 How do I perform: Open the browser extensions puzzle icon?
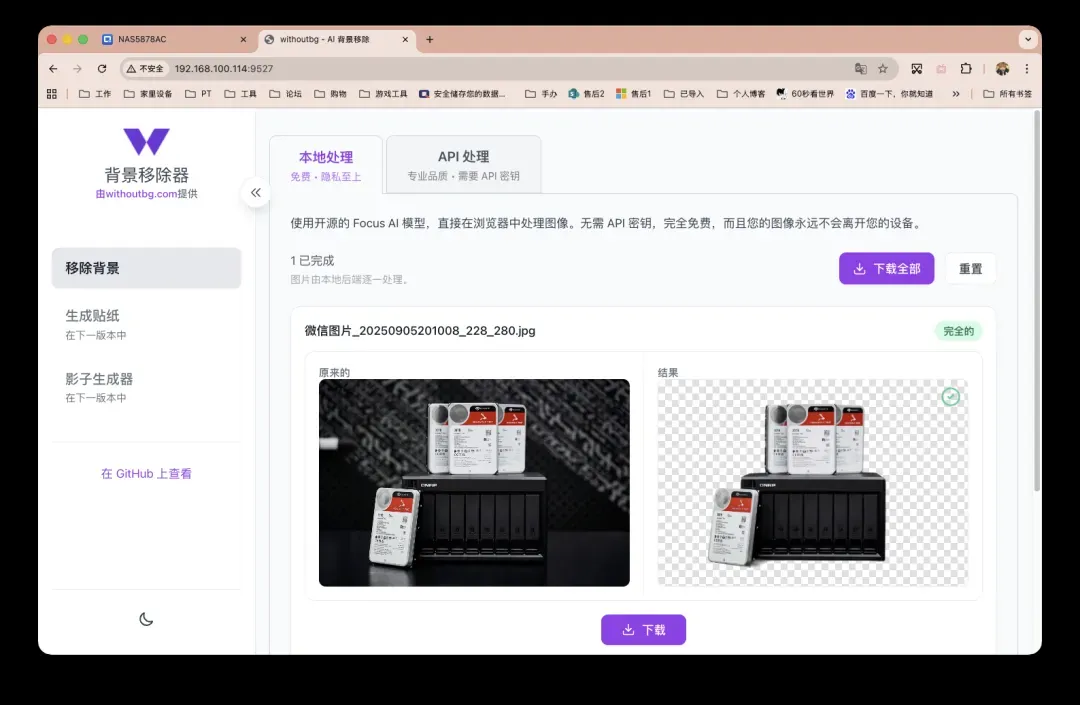coord(966,69)
